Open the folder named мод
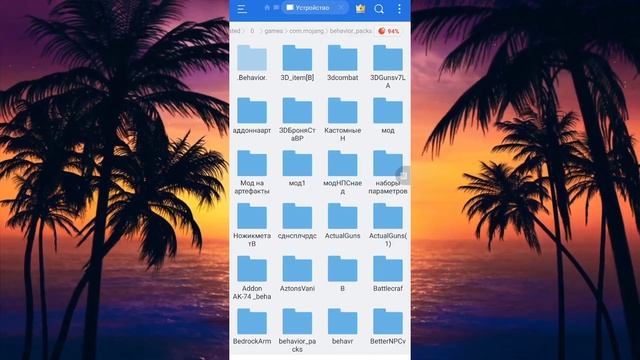The width and height of the screenshot is (640, 360). pos(388,116)
